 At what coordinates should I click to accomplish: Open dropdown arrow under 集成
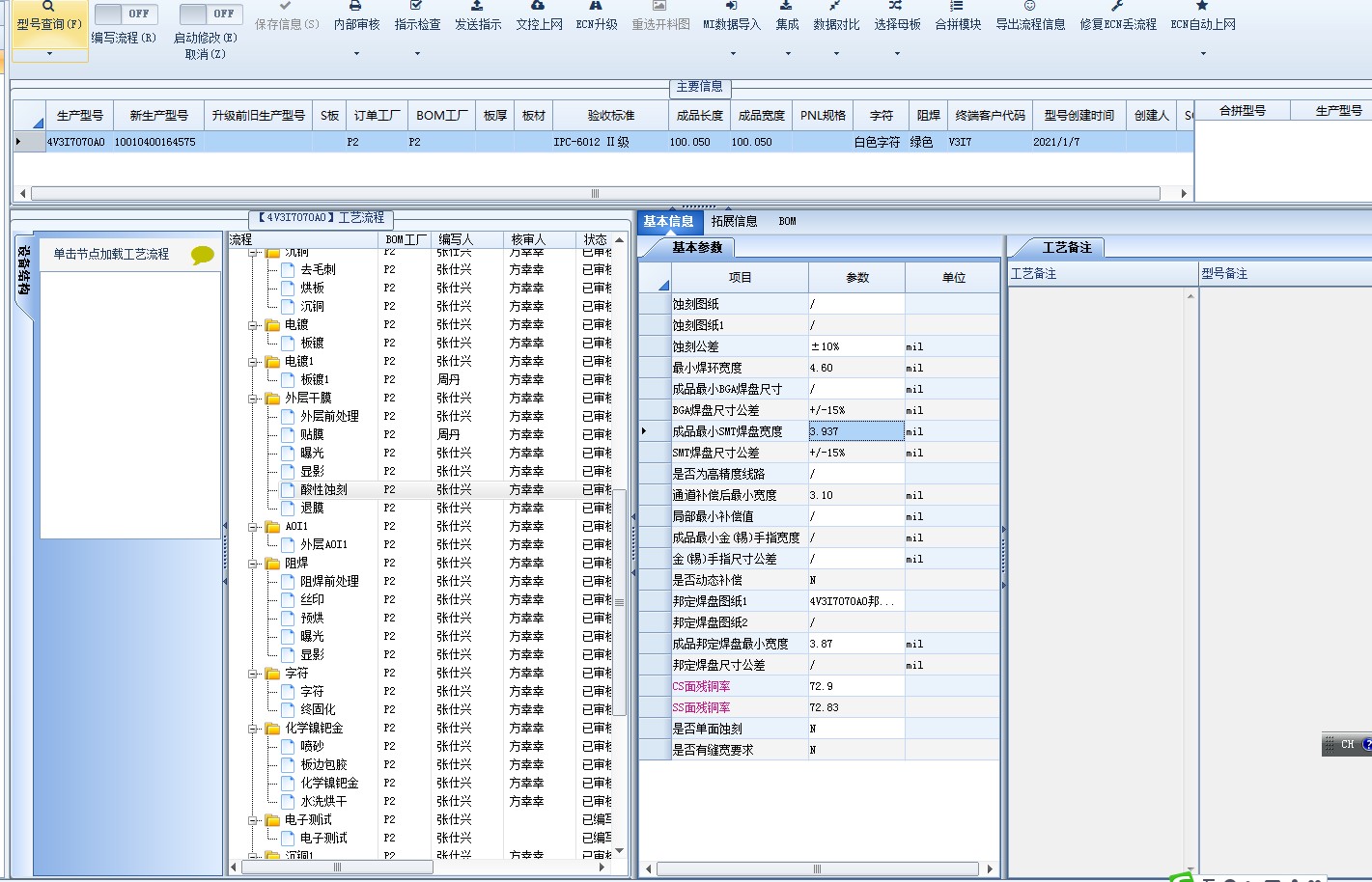(787, 54)
